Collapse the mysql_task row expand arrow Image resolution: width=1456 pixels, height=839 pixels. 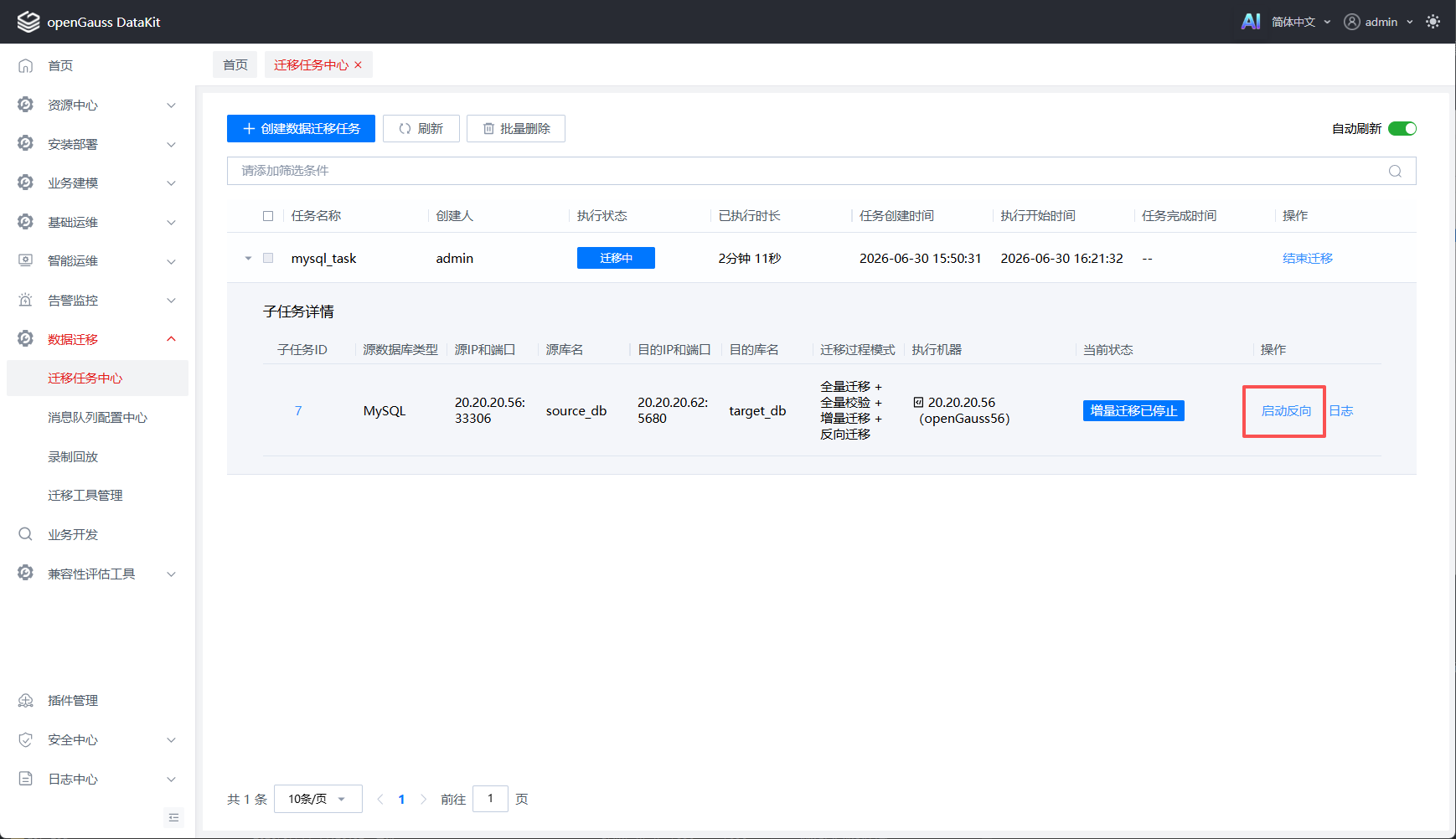coord(248,258)
